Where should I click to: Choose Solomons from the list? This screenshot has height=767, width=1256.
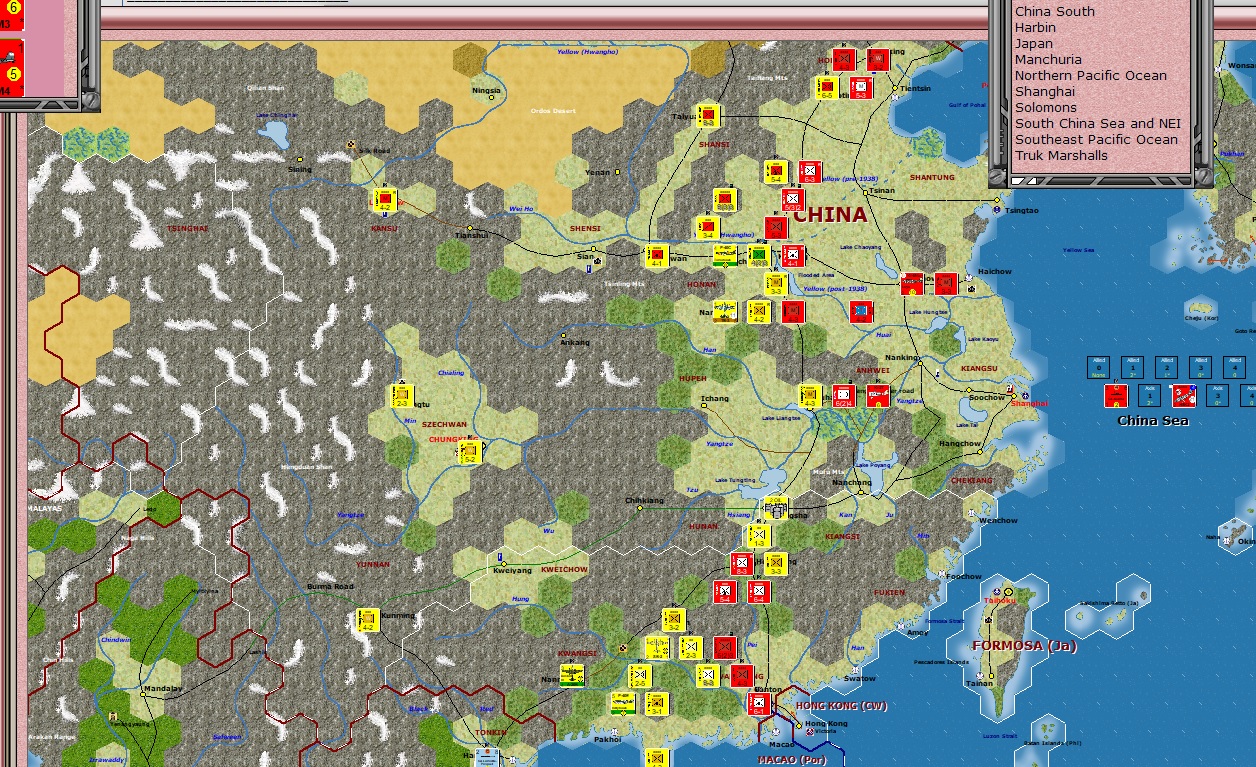click(1046, 108)
